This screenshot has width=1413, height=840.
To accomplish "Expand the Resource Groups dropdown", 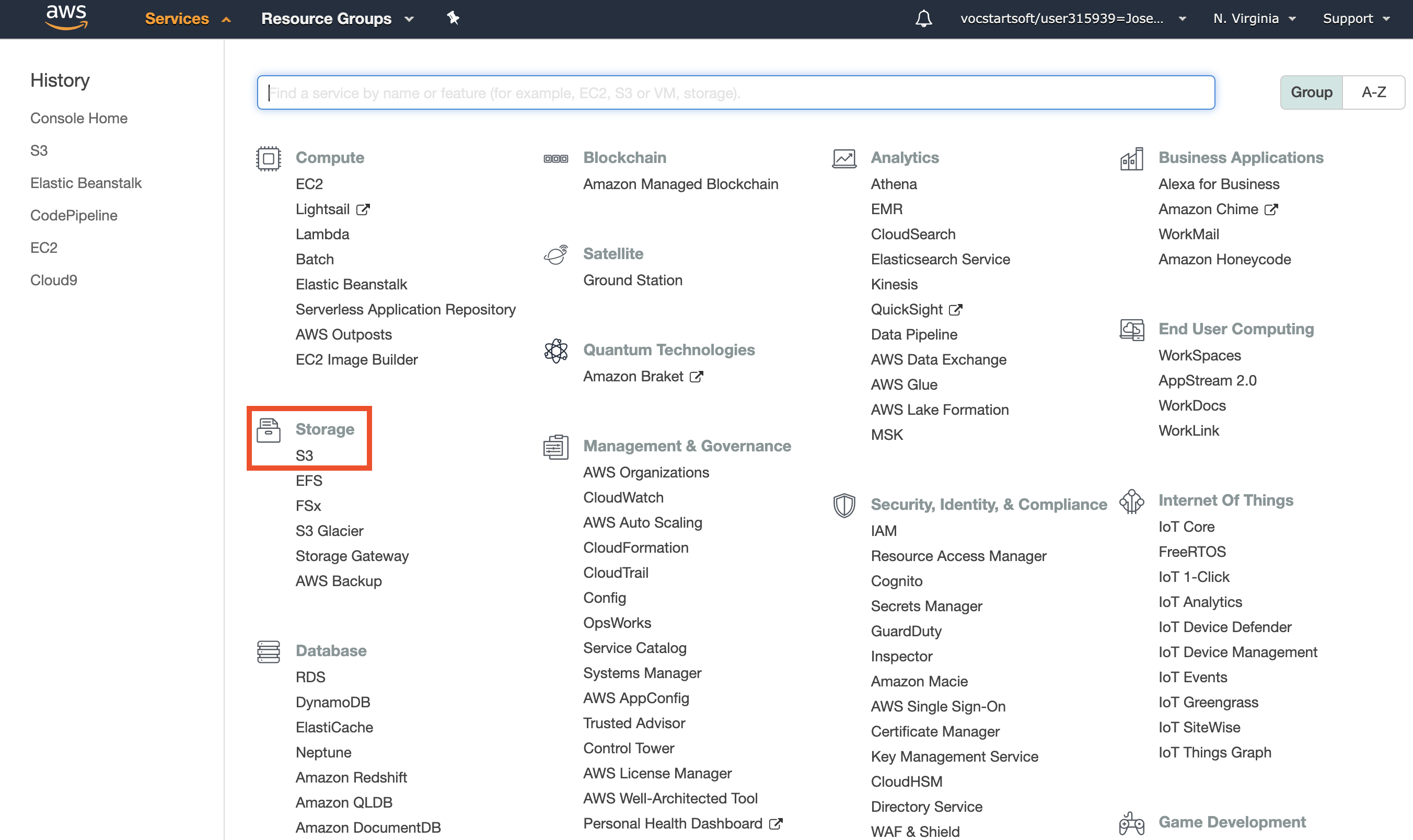I will click(337, 19).
